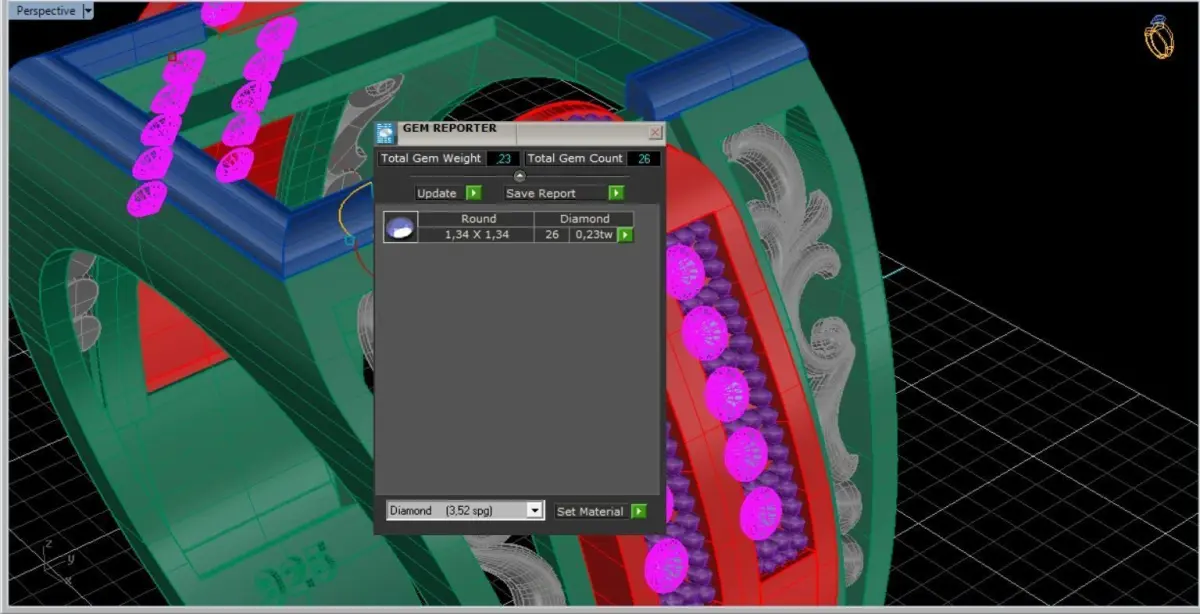Click the XYZ axis indicator in viewport
This screenshot has height=614, width=1200.
(x=61, y=561)
